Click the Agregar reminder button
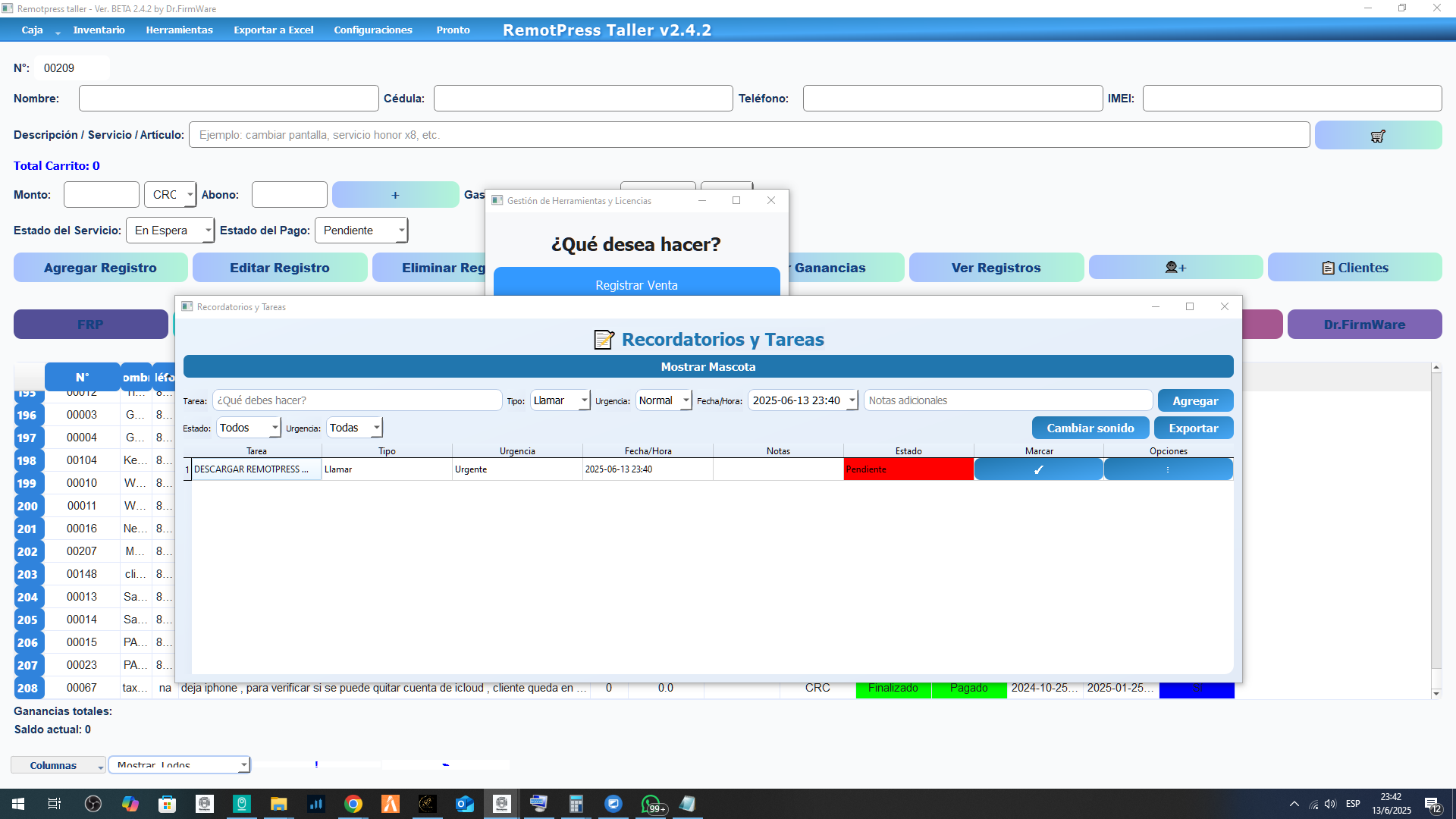The width and height of the screenshot is (1456, 819). (x=1195, y=400)
